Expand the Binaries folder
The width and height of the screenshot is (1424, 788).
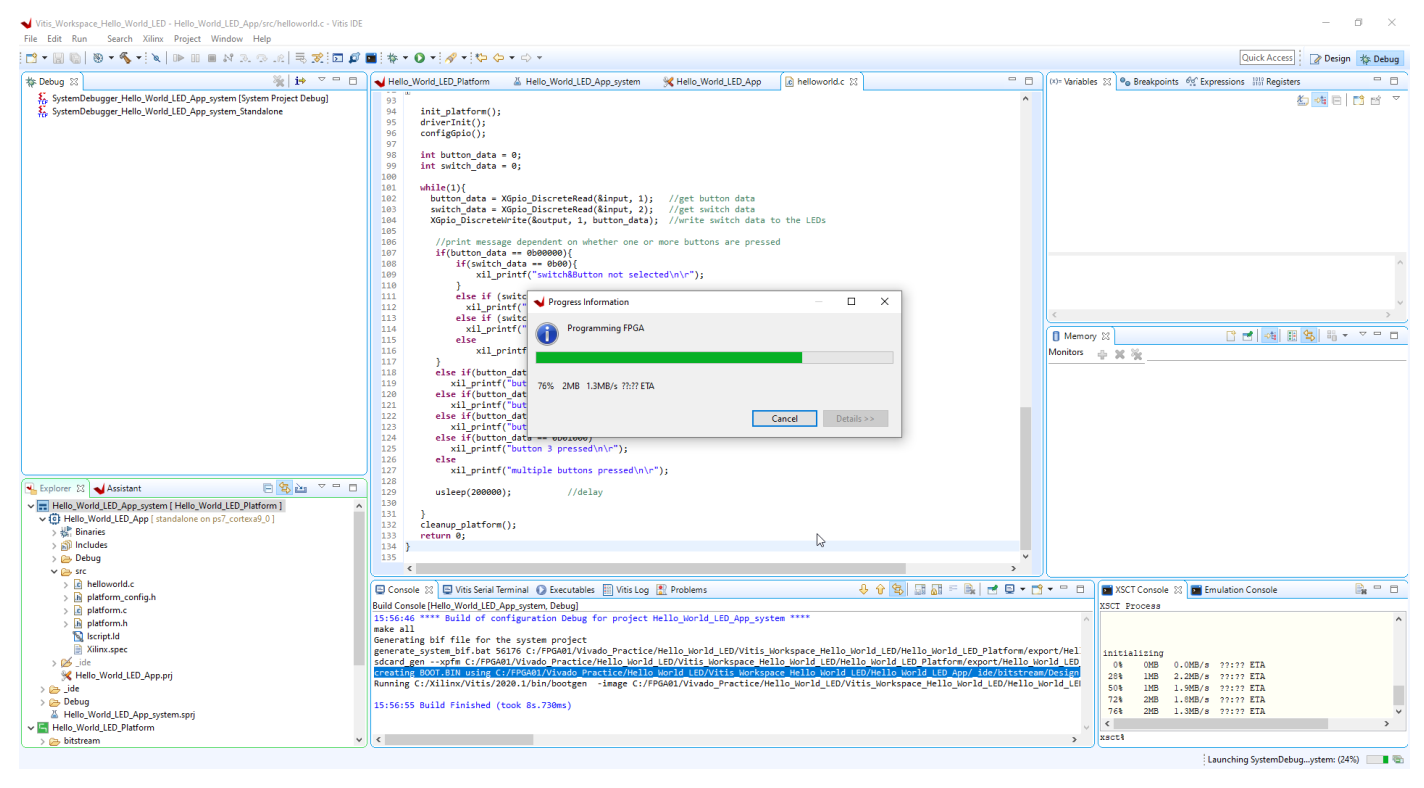click(x=54, y=532)
